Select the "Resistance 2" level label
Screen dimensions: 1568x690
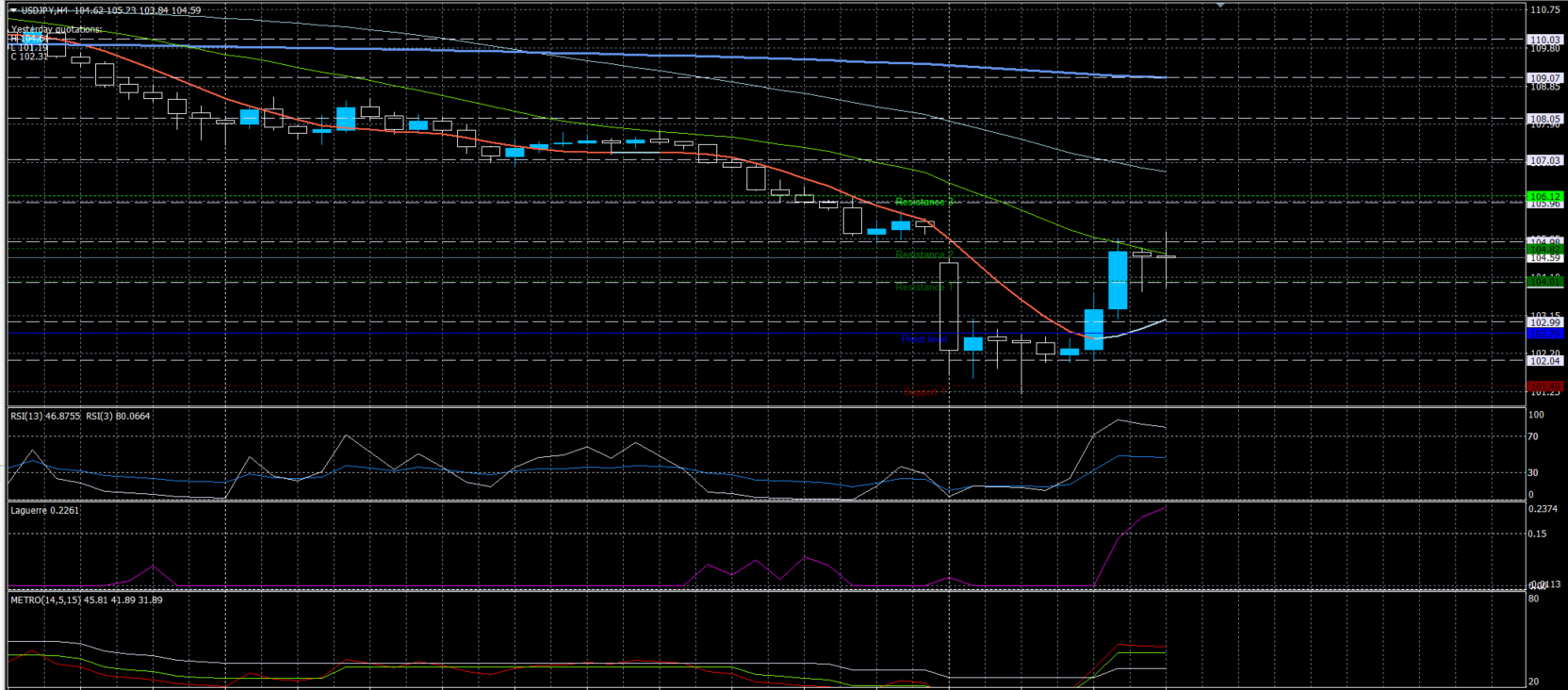click(923, 255)
